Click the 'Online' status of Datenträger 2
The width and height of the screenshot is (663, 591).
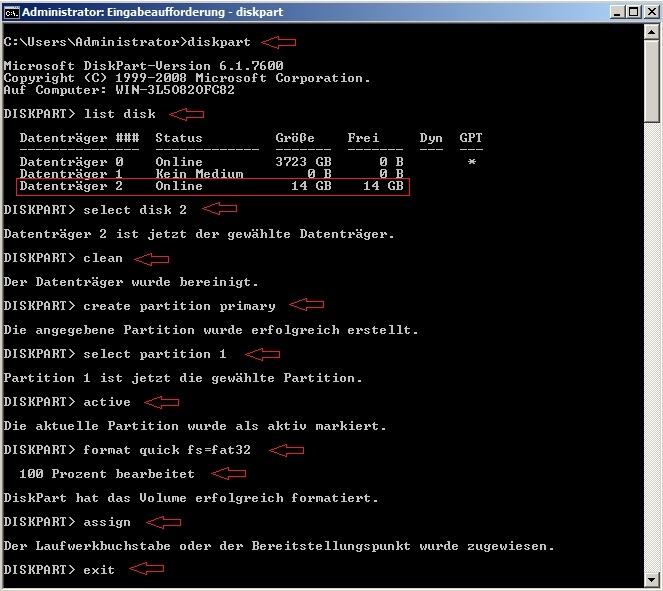tap(179, 186)
